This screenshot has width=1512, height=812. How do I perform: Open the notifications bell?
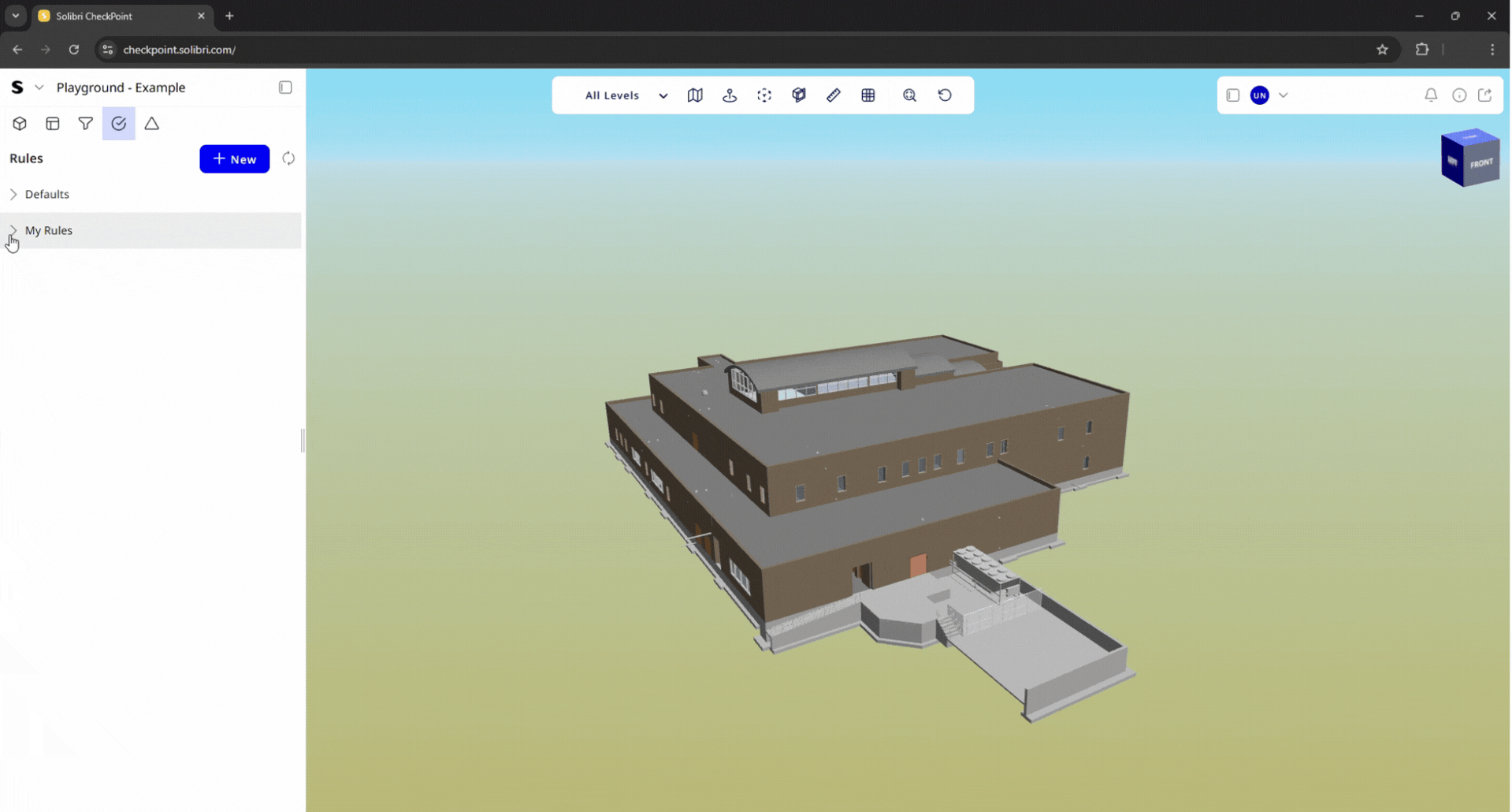tap(1431, 95)
